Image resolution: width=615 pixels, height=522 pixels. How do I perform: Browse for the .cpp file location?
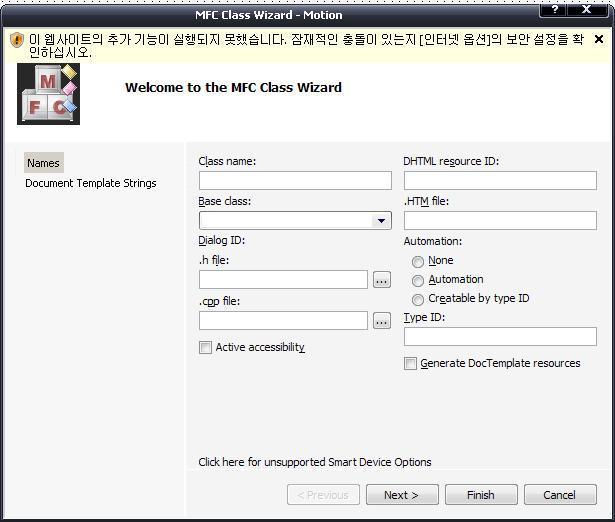[x=382, y=321]
